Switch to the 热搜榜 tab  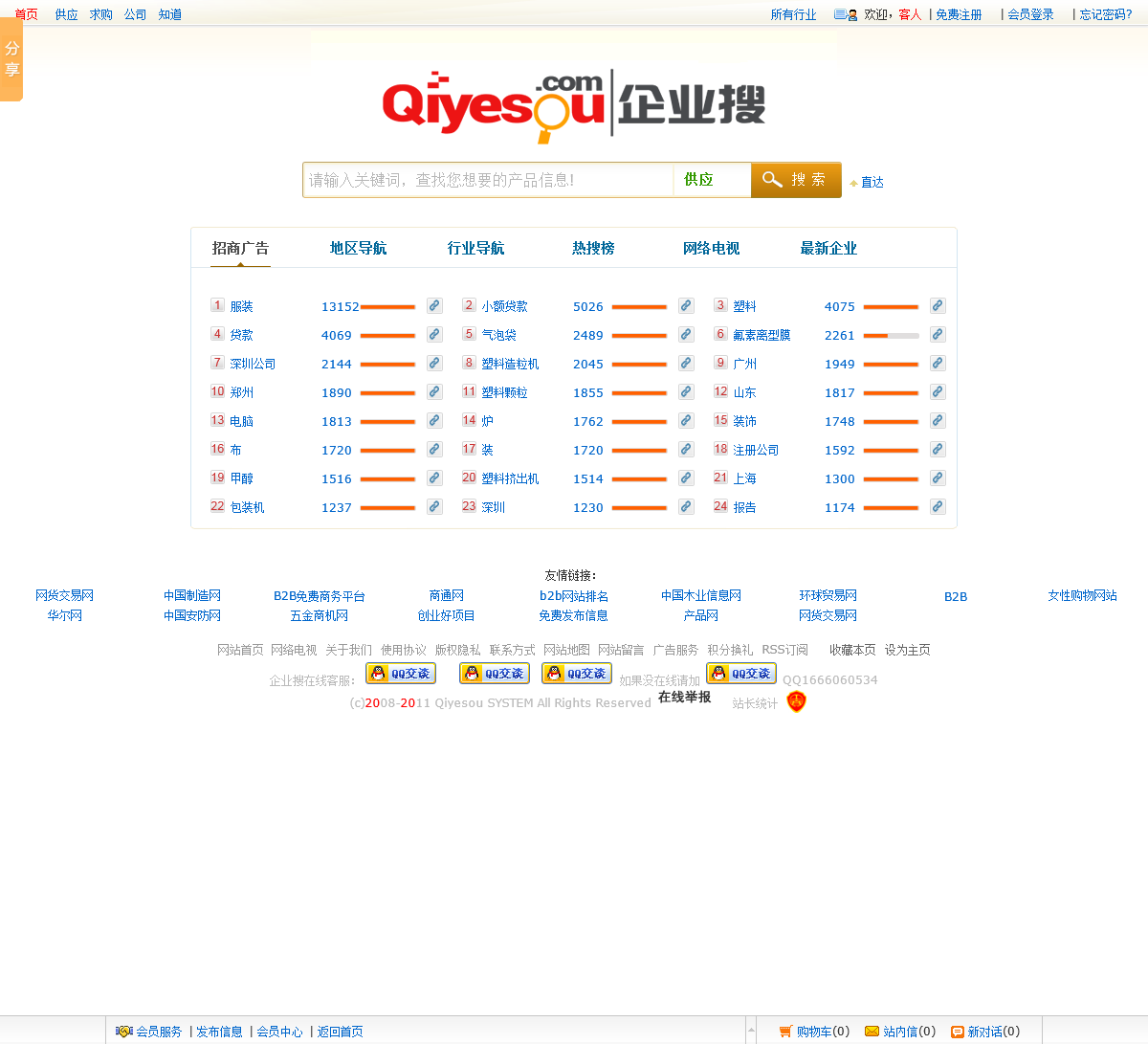(x=594, y=249)
